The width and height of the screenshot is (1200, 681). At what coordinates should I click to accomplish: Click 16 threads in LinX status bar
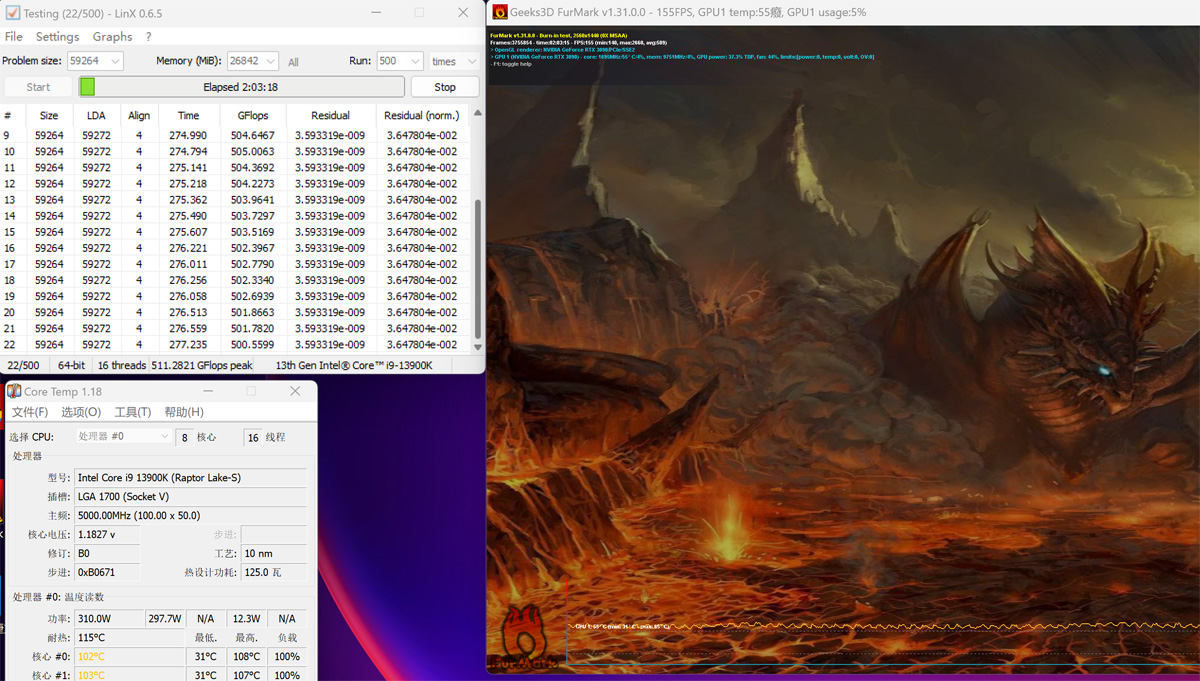[x=122, y=365]
